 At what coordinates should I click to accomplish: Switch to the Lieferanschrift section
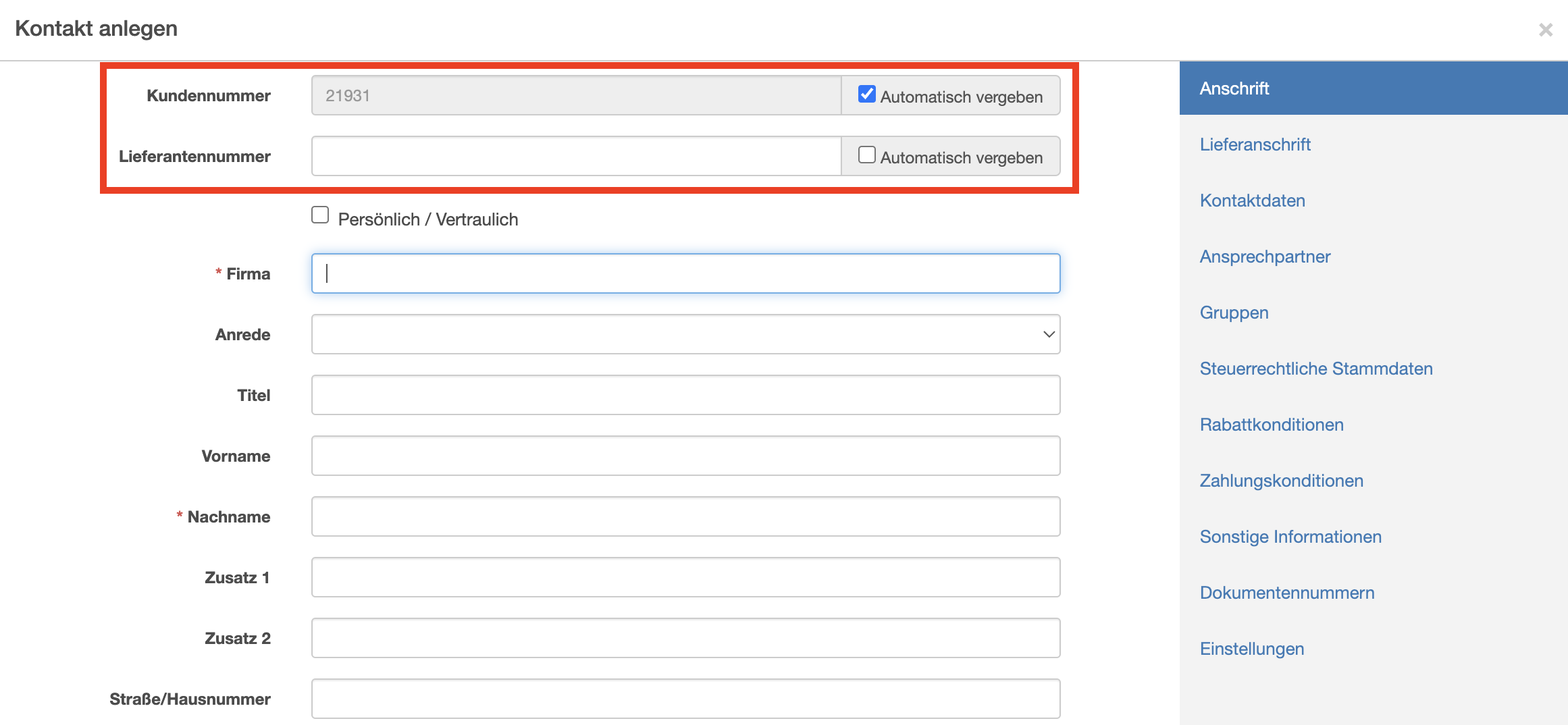[1255, 144]
